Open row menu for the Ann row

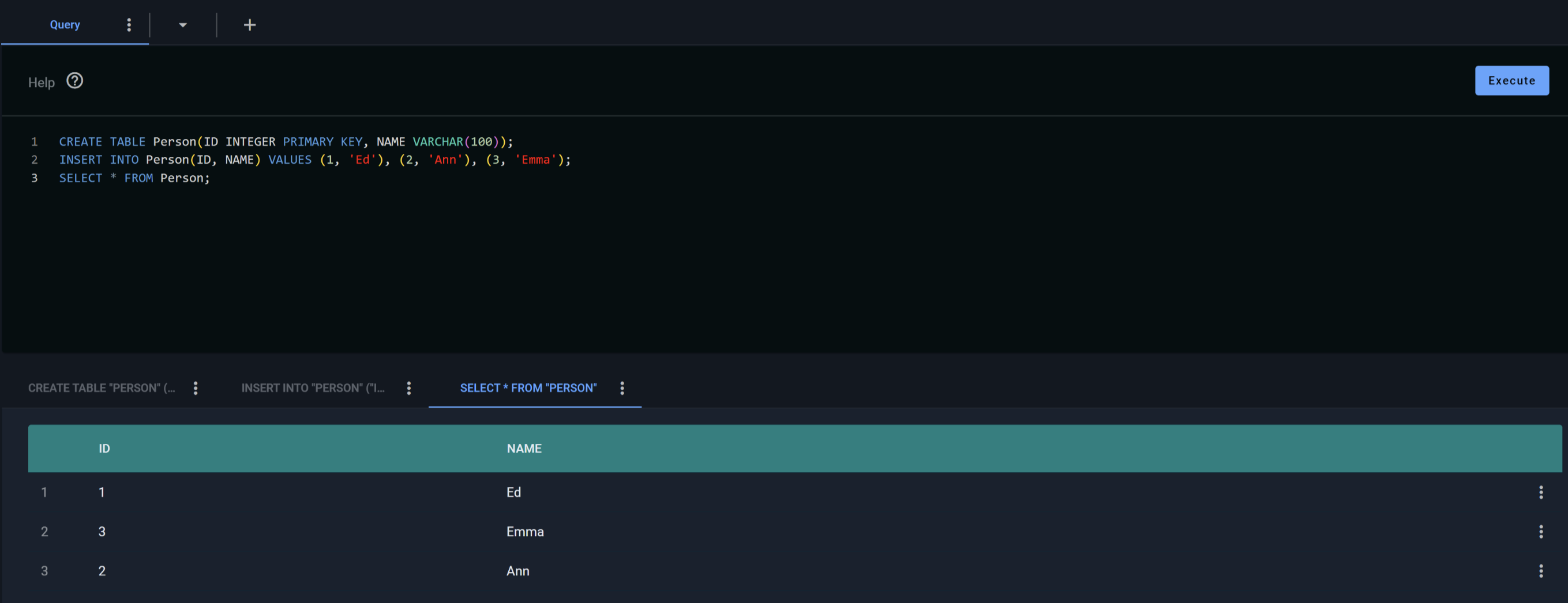point(1541,571)
